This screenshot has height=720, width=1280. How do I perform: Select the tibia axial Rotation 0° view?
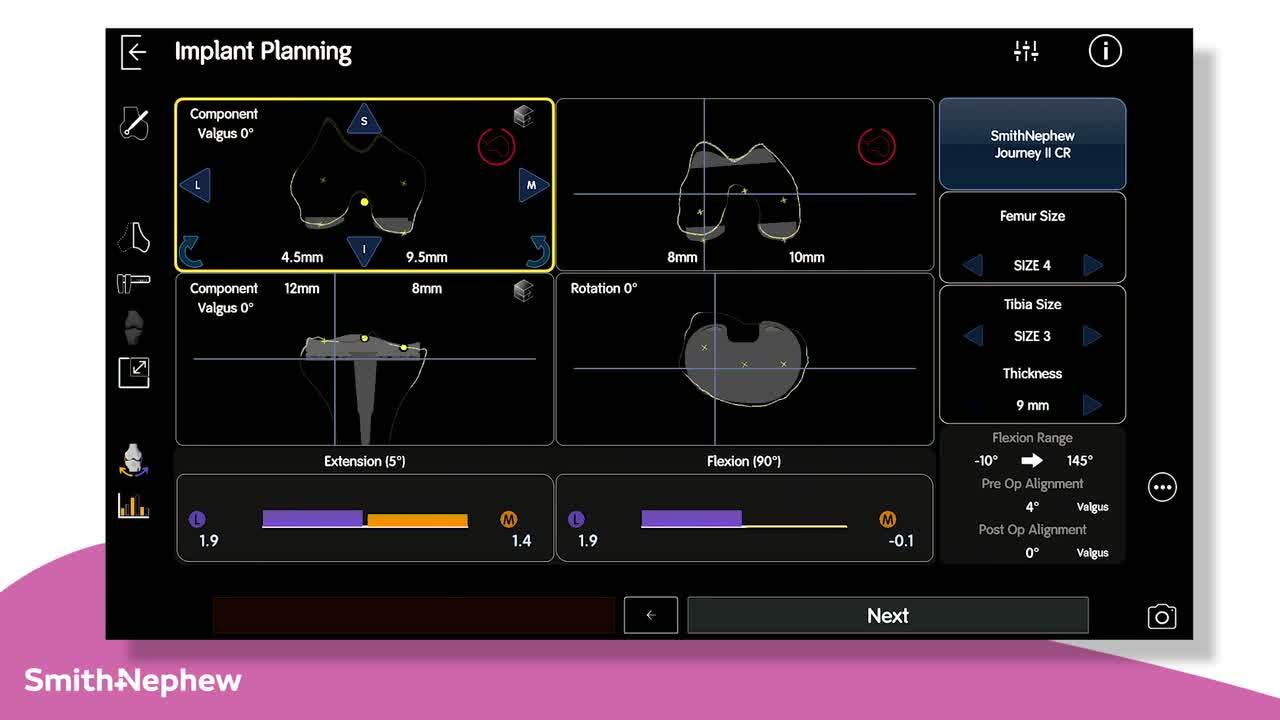(x=745, y=359)
